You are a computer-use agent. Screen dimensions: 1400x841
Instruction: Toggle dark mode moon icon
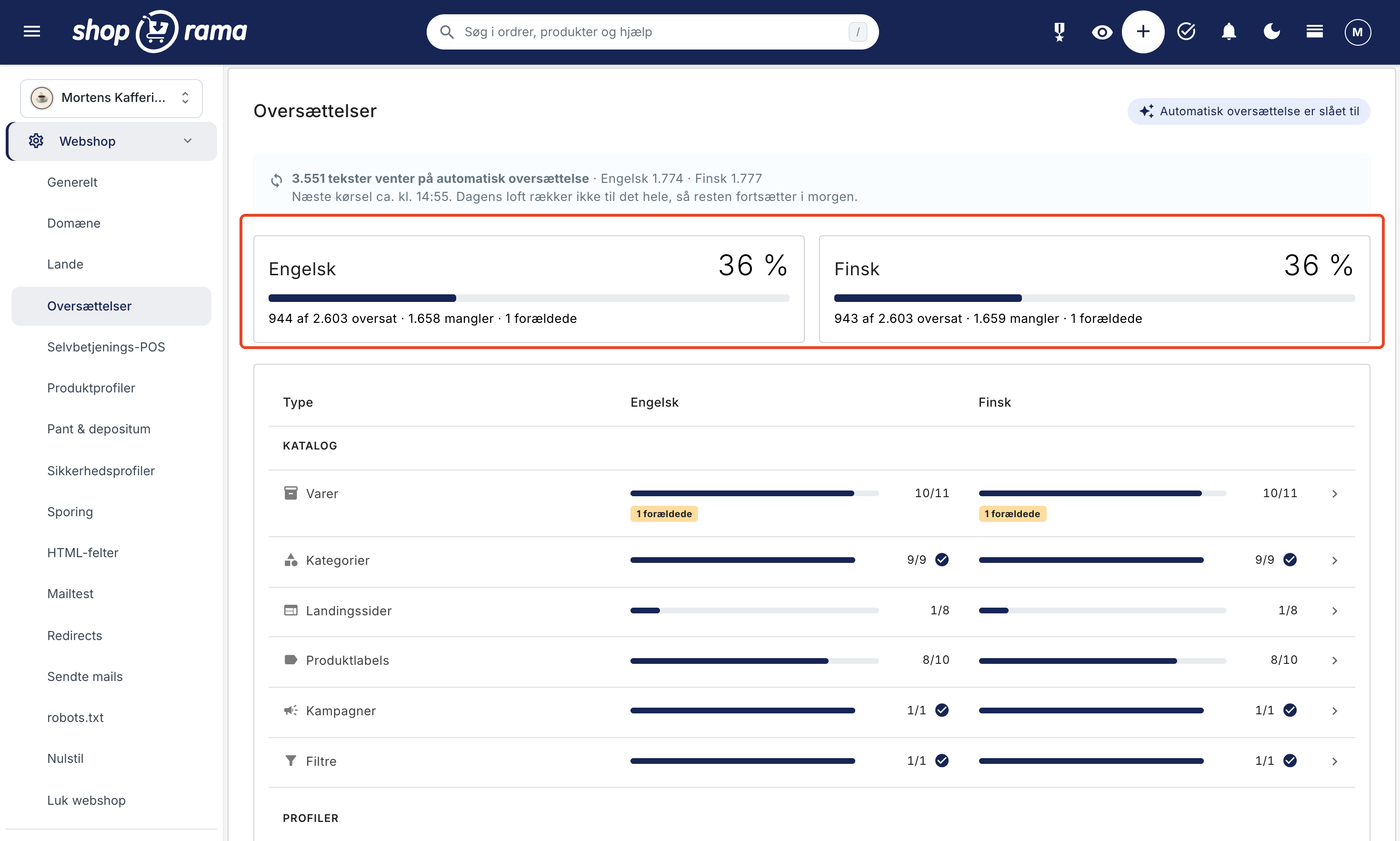[x=1272, y=32]
